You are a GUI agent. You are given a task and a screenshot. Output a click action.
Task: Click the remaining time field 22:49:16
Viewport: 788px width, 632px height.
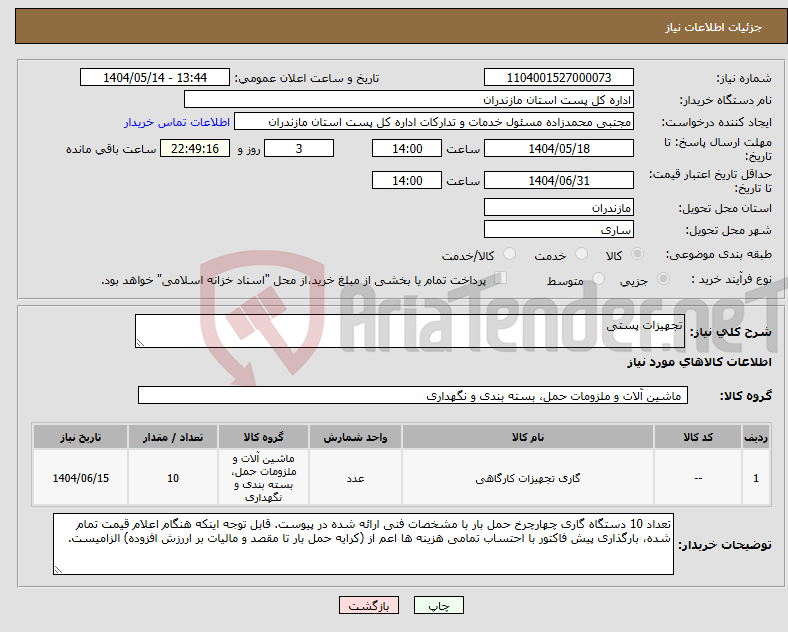coord(194,148)
